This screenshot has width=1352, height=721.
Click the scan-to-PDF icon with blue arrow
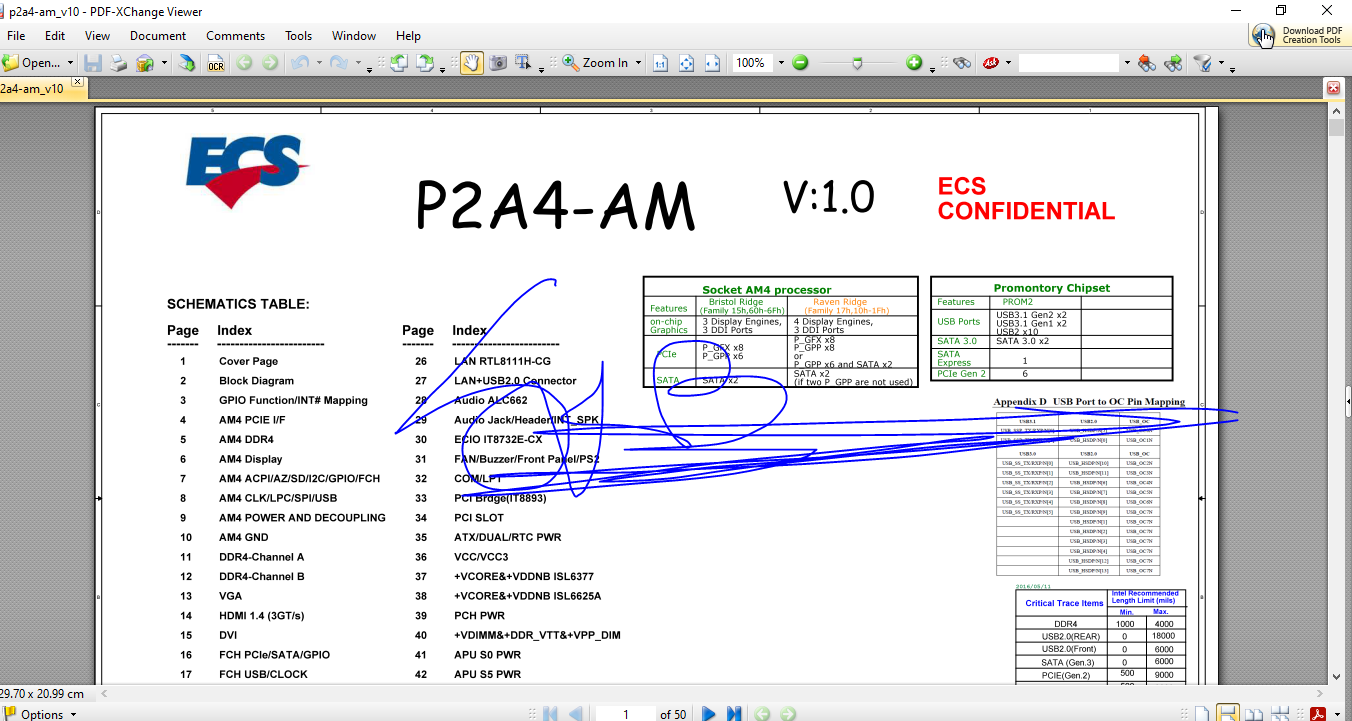(187, 63)
